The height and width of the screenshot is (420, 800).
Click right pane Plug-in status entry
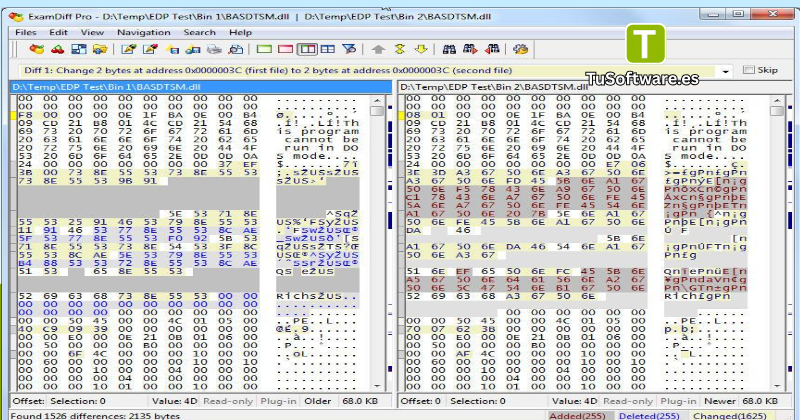(x=678, y=401)
